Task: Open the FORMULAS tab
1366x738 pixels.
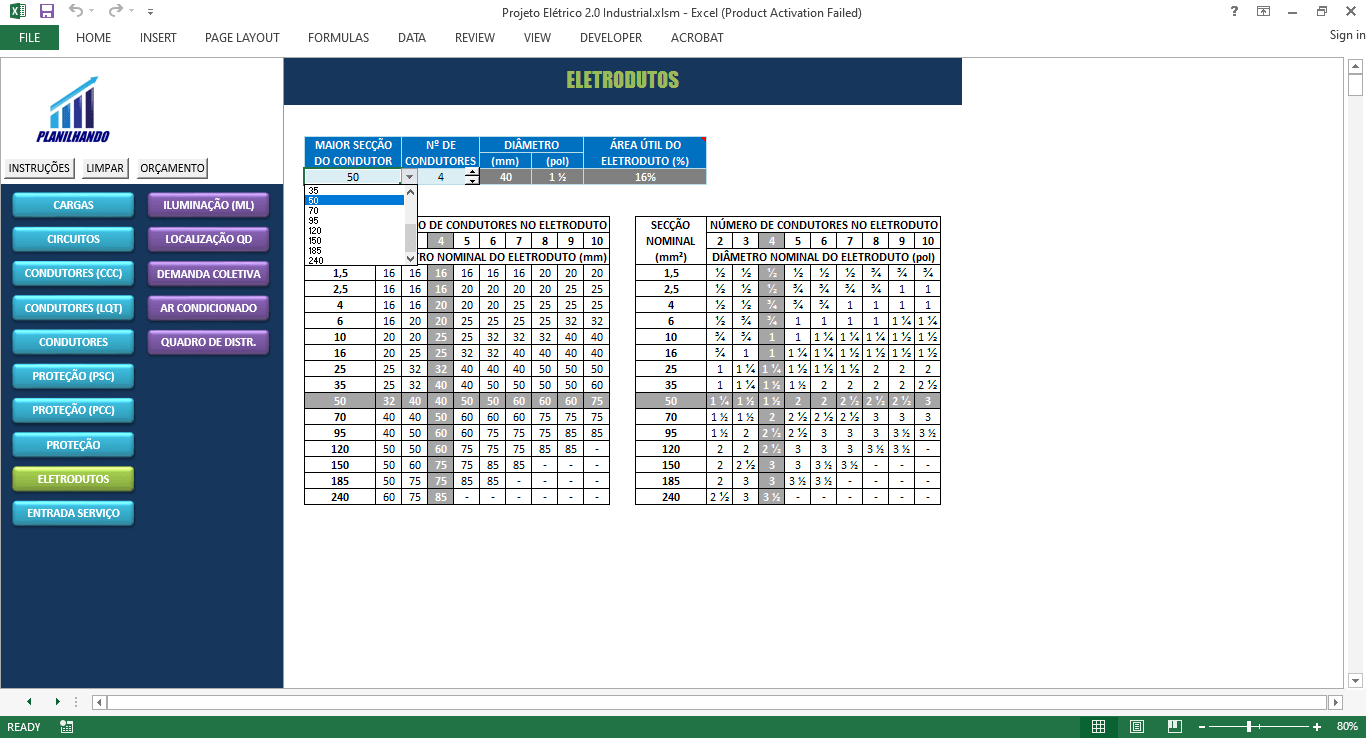Action: click(338, 38)
